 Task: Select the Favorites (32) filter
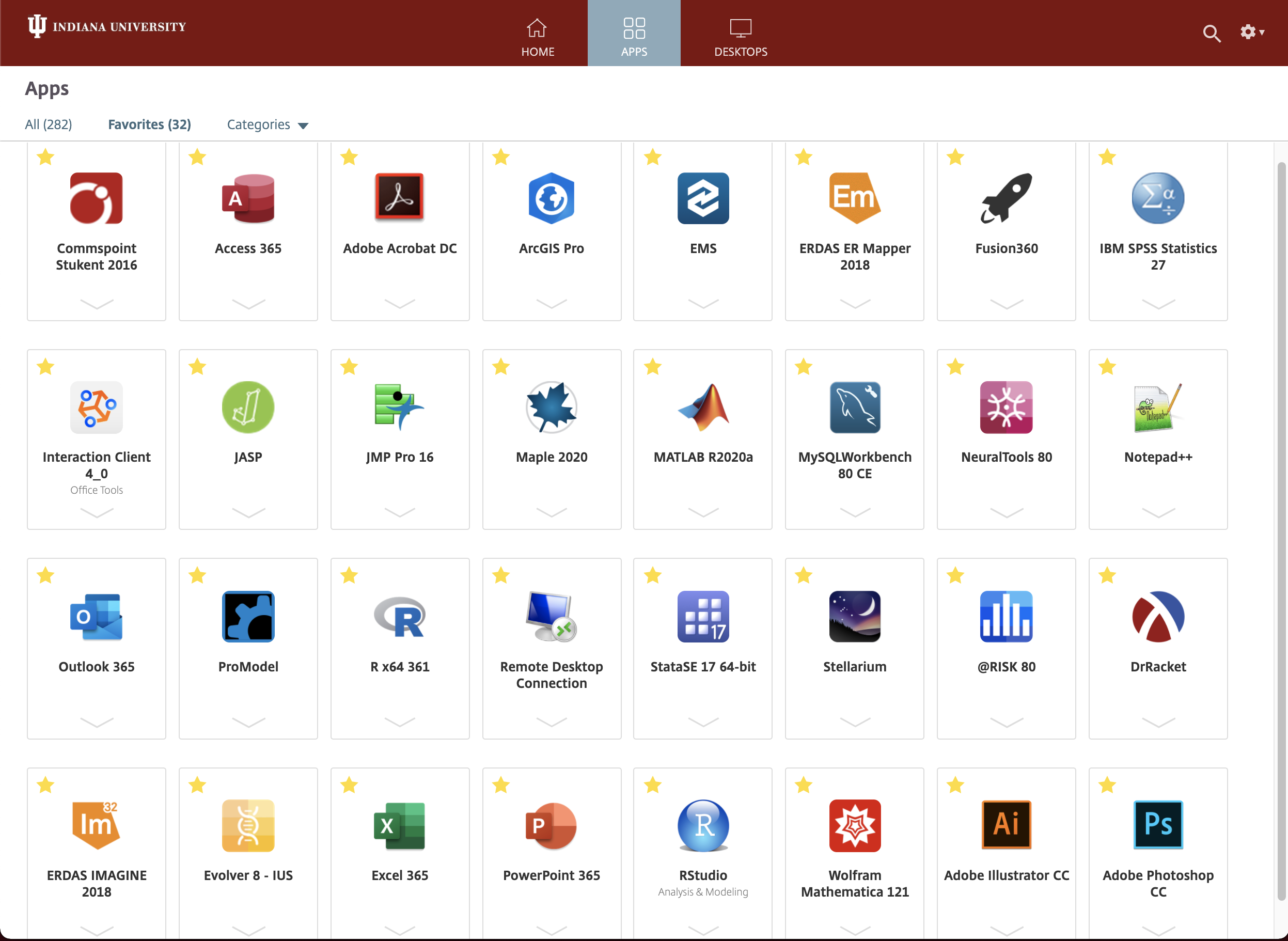click(149, 125)
